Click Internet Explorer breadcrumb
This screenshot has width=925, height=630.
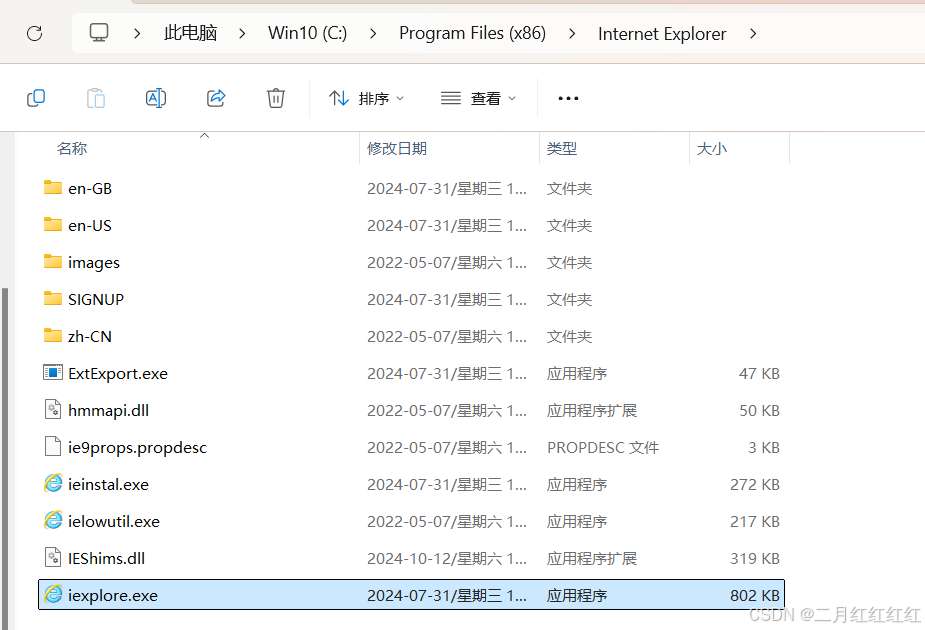point(662,34)
